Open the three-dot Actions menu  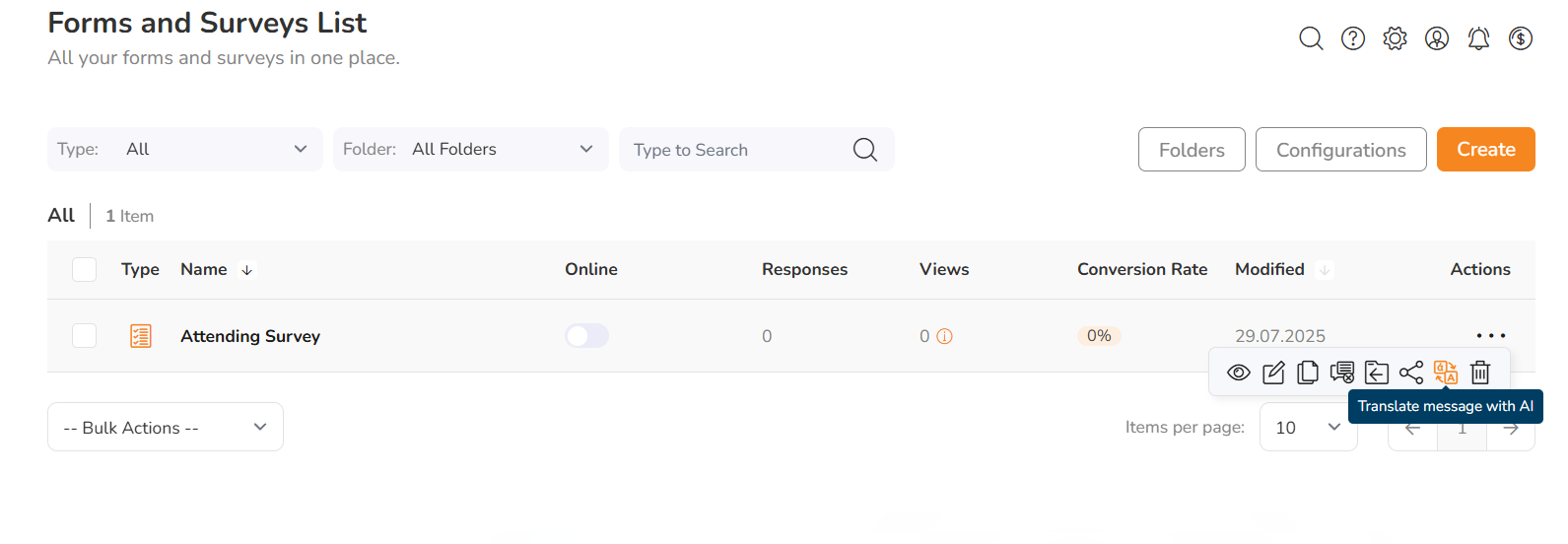pyautogui.click(x=1490, y=336)
